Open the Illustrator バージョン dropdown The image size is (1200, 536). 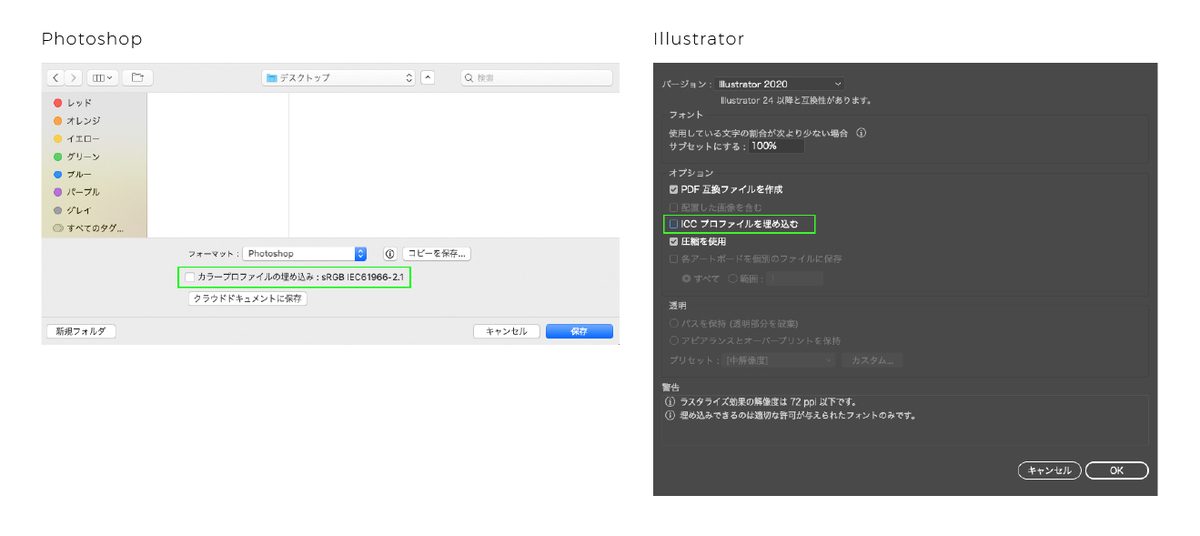tap(780, 84)
